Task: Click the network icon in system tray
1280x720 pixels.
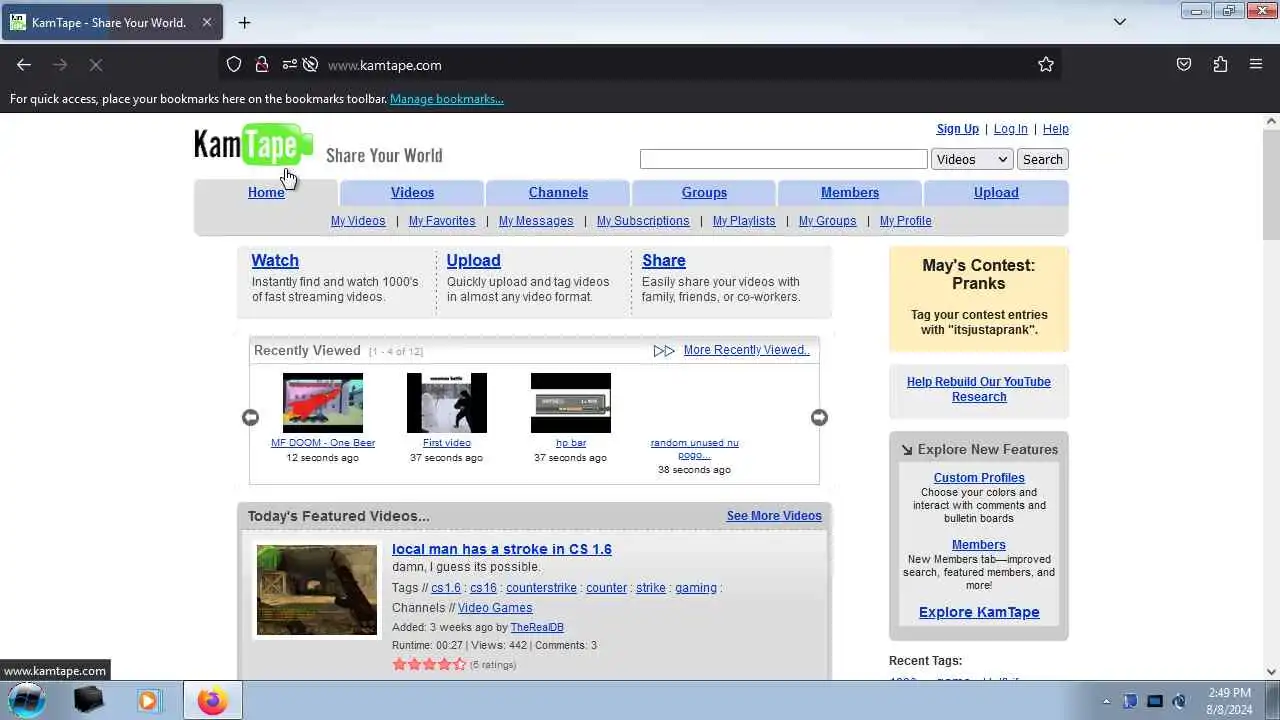Action: (x=1155, y=701)
